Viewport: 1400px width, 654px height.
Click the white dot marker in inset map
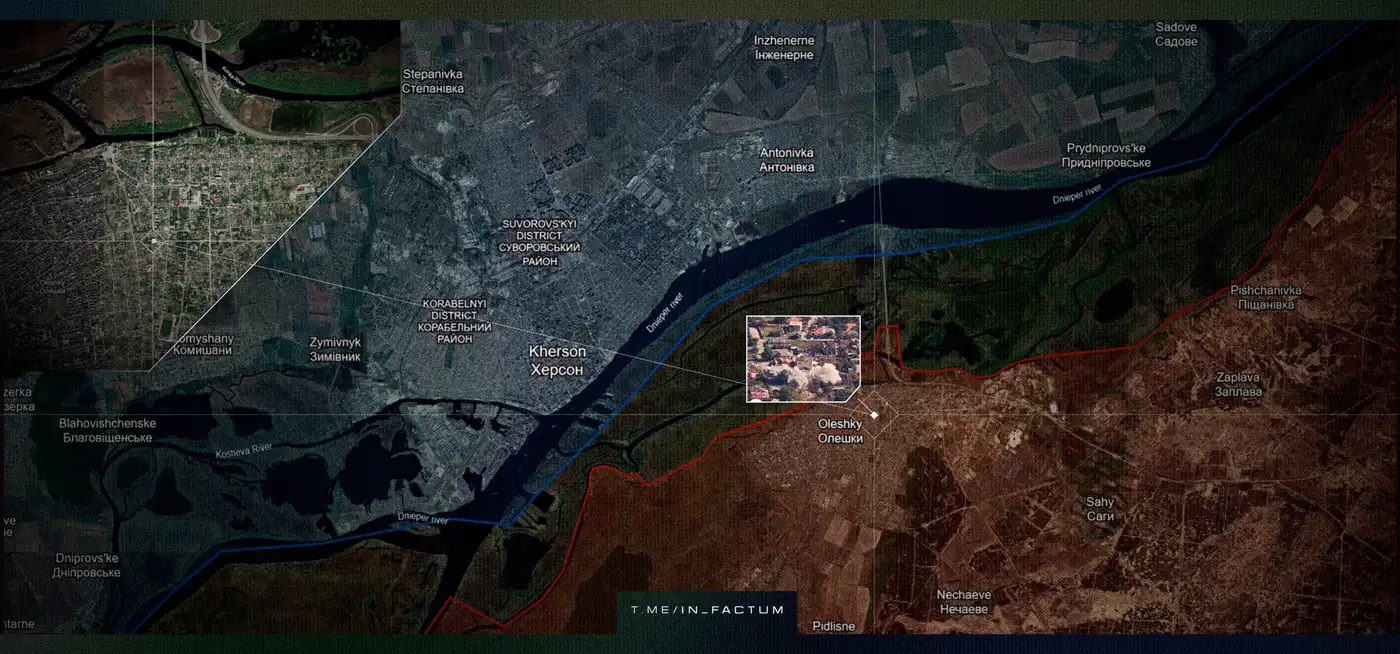click(153, 241)
